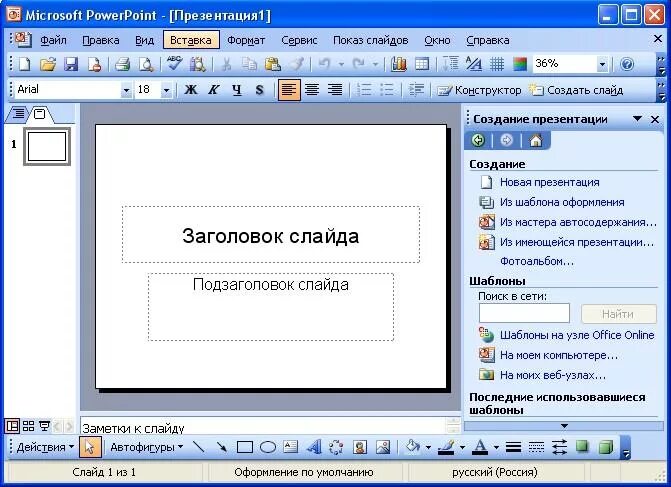Open the task pane menu arrow
Viewport: 671px width, 487px height.
tap(637, 119)
